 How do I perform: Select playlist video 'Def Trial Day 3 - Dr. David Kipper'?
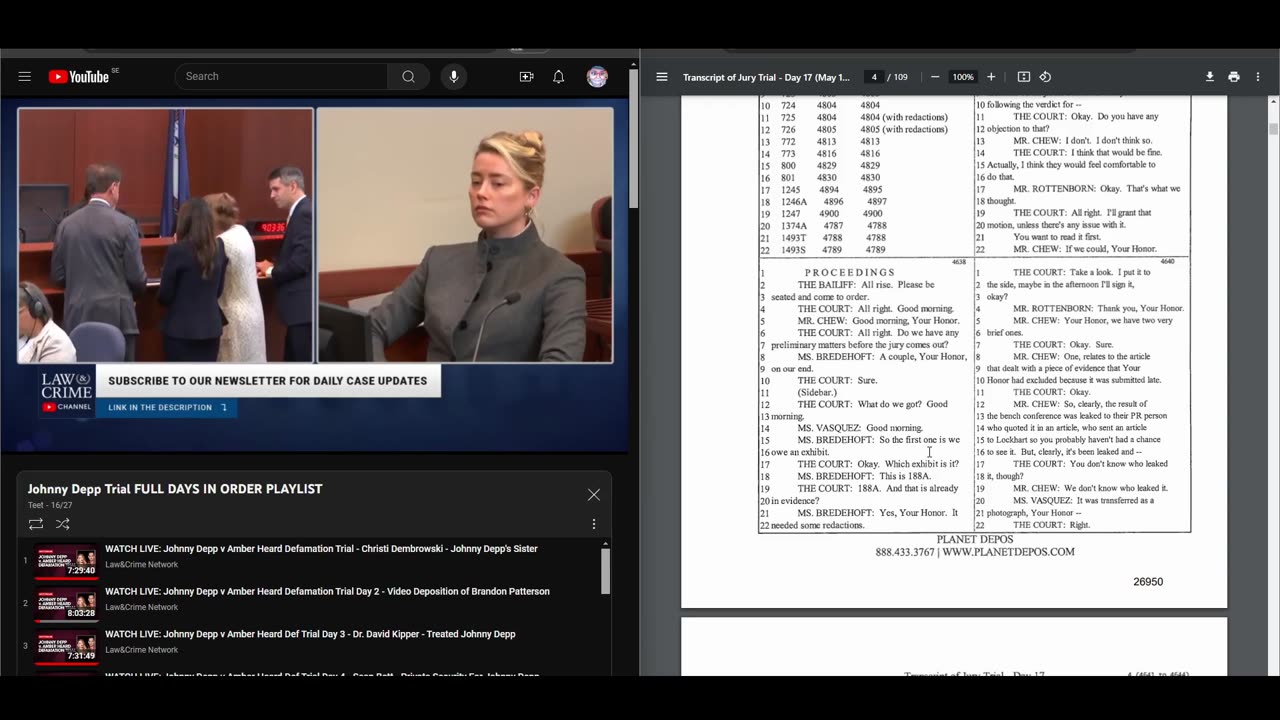pyautogui.click(x=310, y=634)
